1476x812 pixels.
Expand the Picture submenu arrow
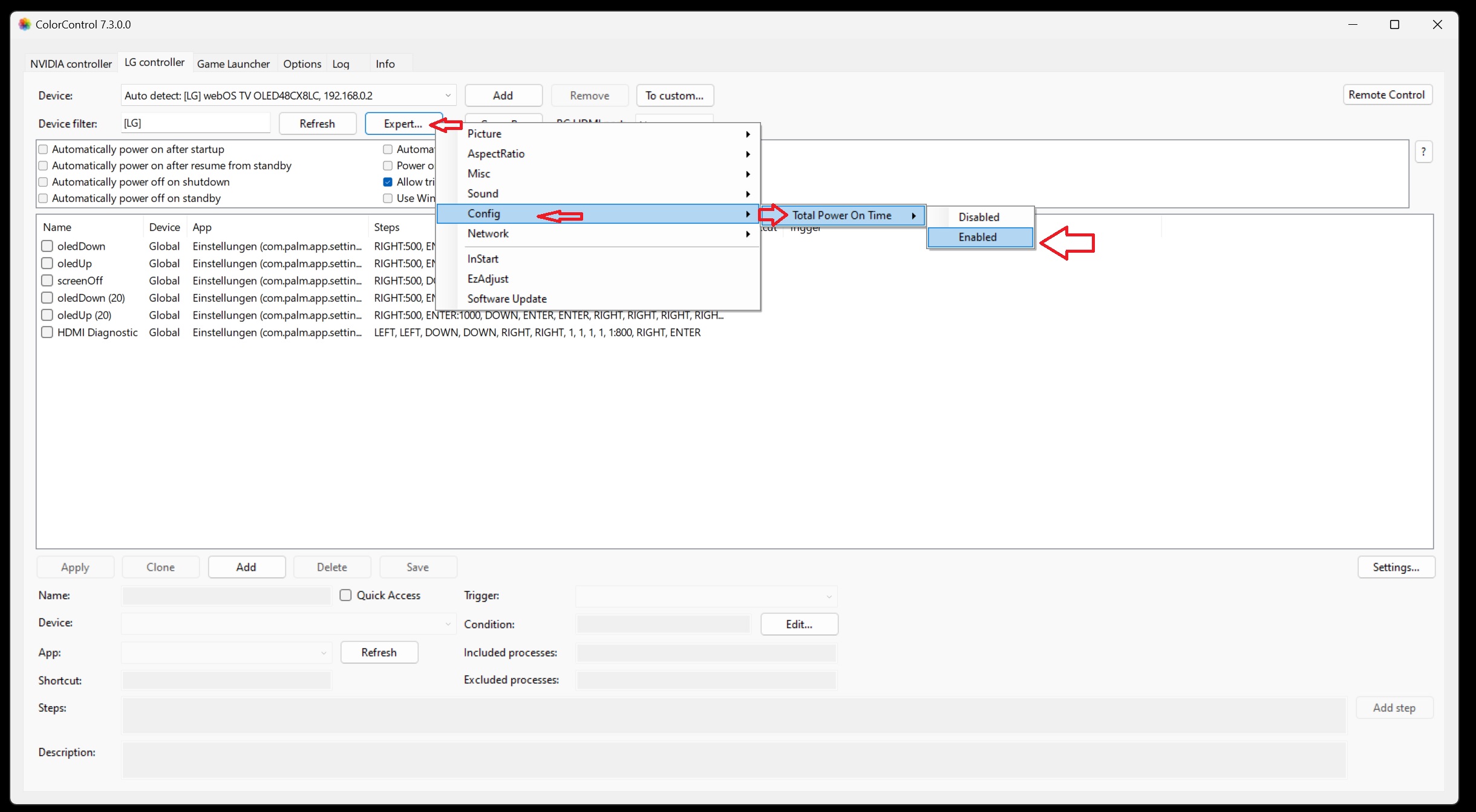click(748, 134)
